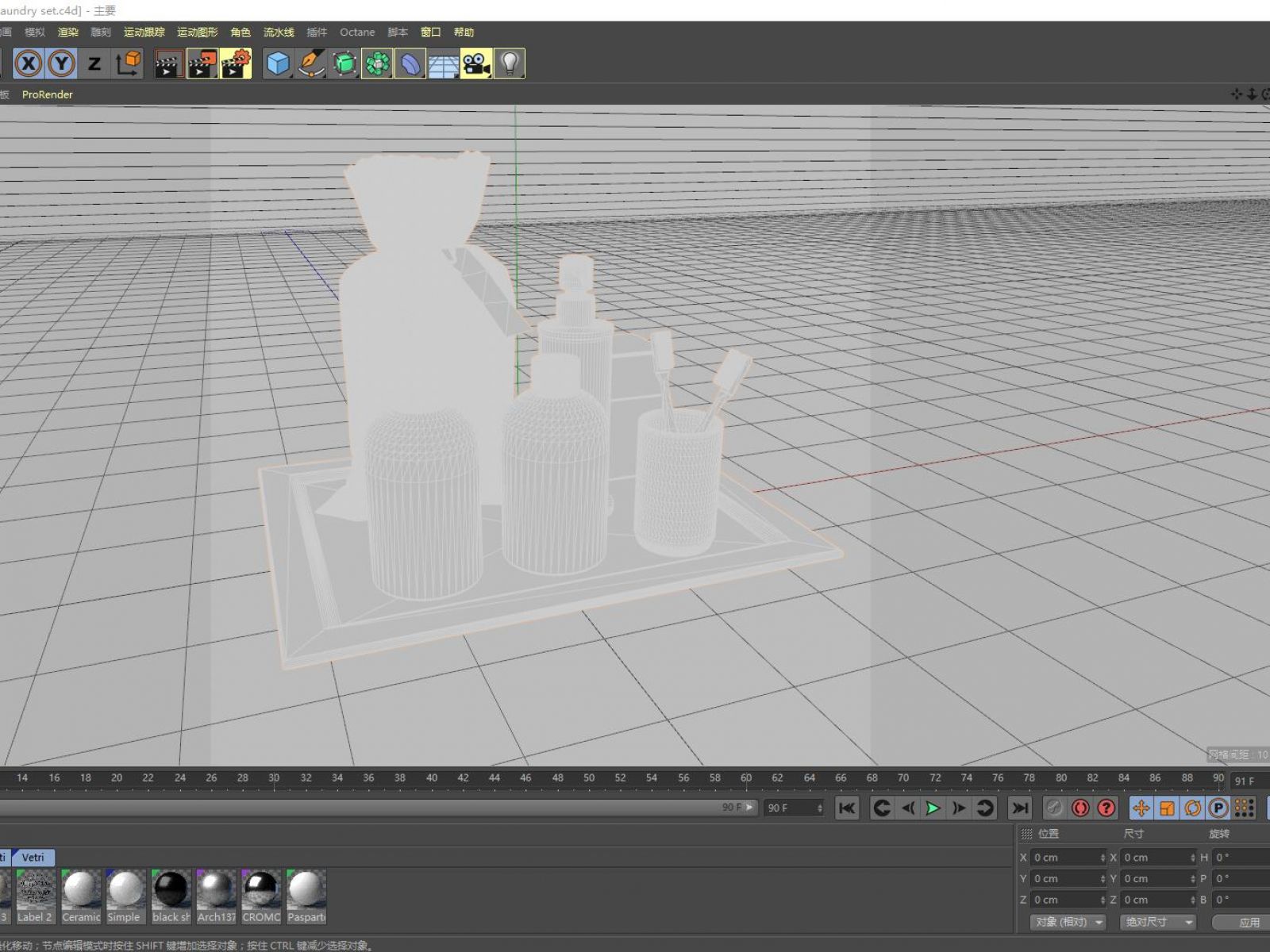The width and height of the screenshot is (1270, 952).
Task: Click frame 40 on the timeline ruler
Action: (x=431, y=778)
